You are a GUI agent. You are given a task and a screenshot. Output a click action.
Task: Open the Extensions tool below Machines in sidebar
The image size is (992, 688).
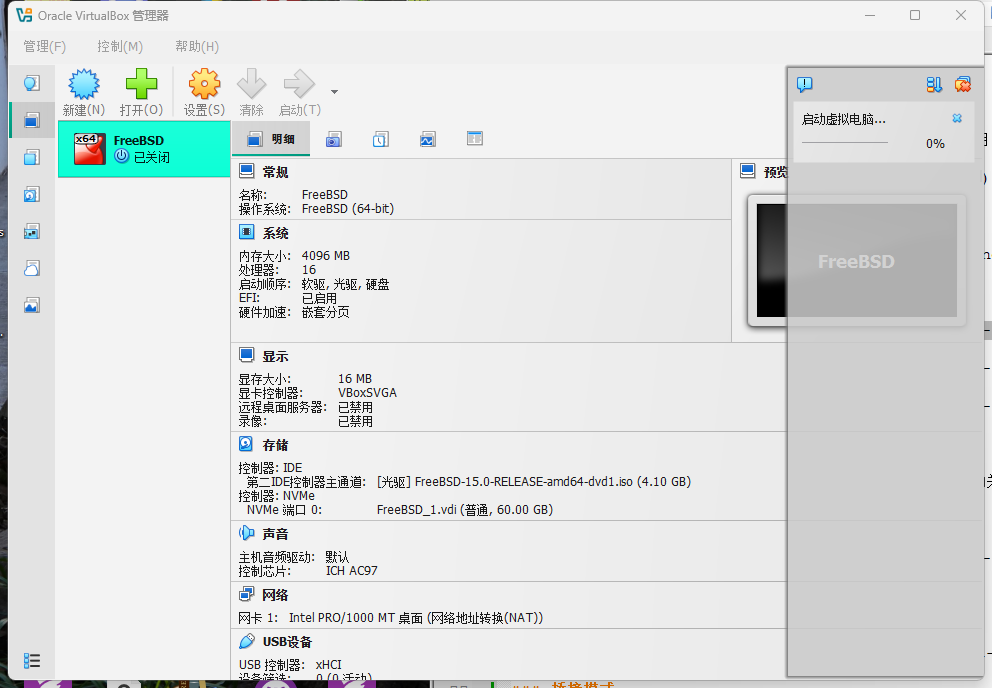tap(32, 157)
